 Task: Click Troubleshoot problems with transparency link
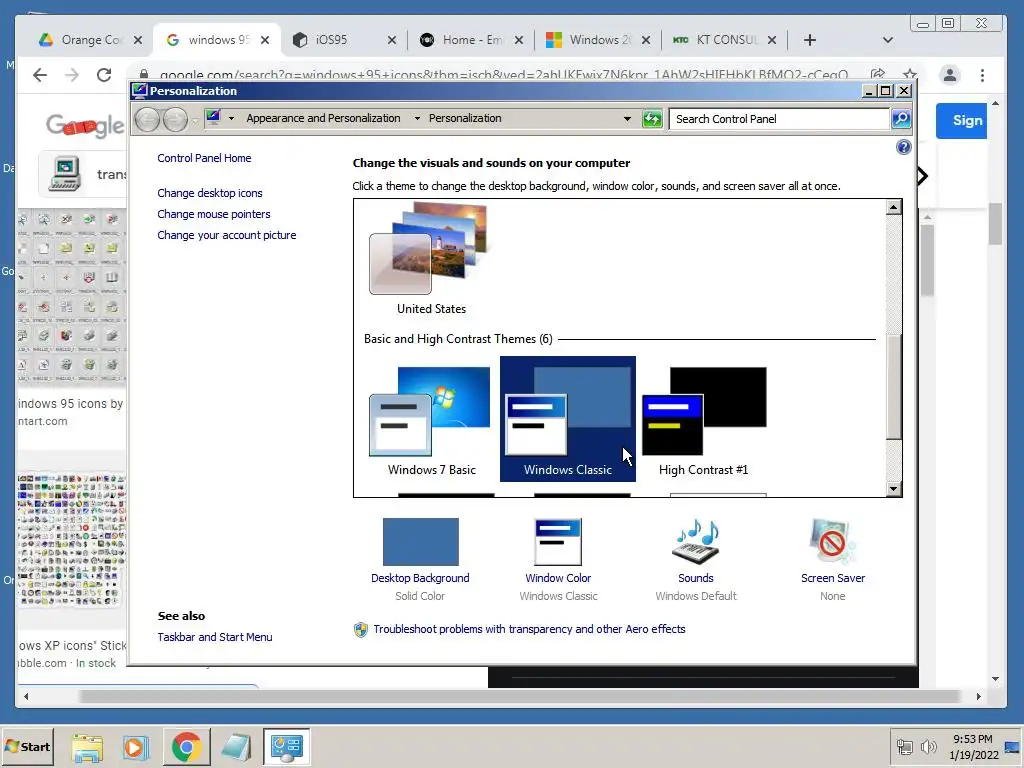tap(529, 629)
